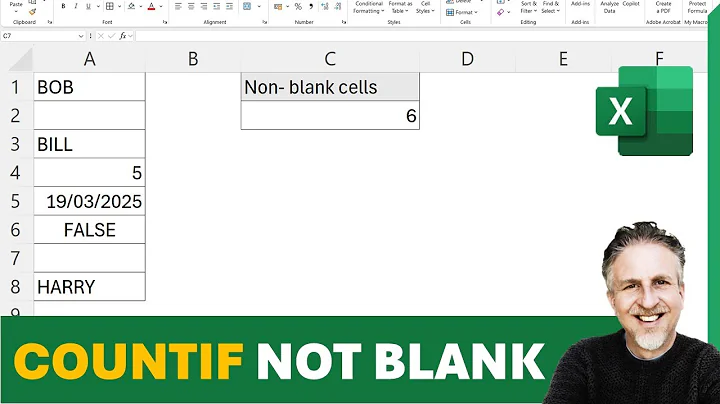Screen dimensions: 720x404
Task: Click the formula bar Cancel X icon
Action: pyautogui.click(x=101, y=36)
